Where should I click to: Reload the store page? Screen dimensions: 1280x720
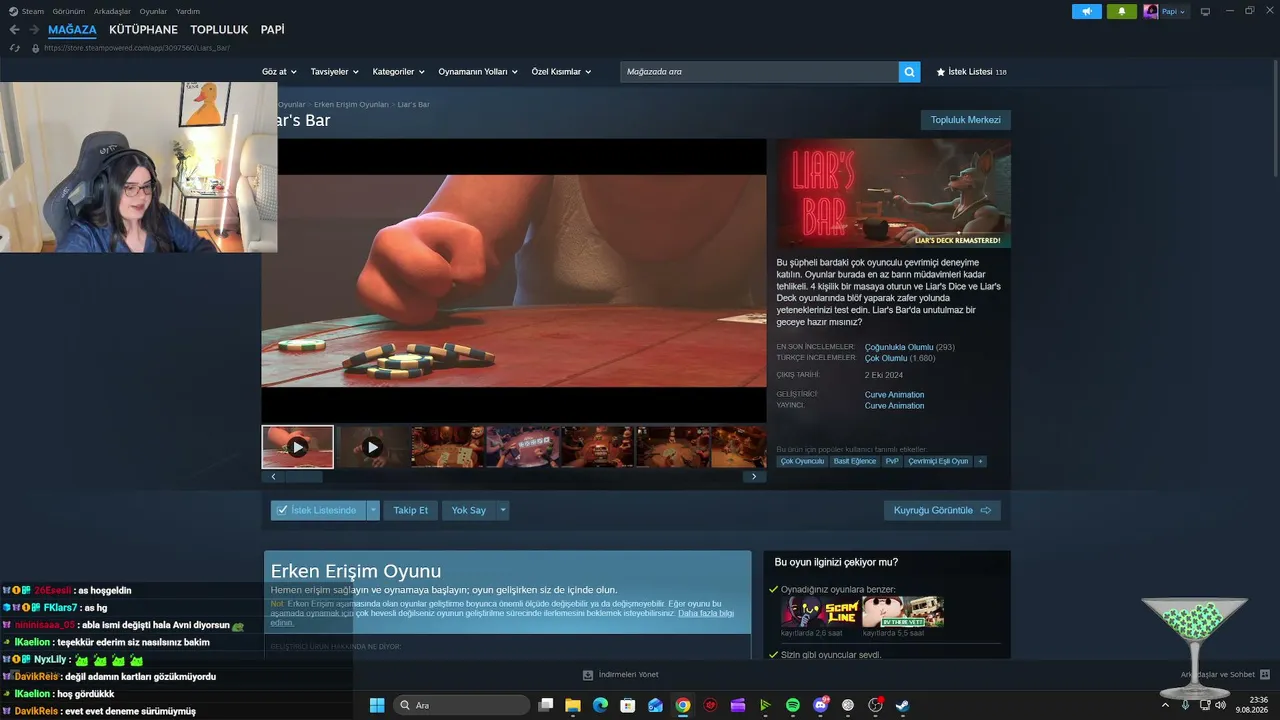[14, 48]
